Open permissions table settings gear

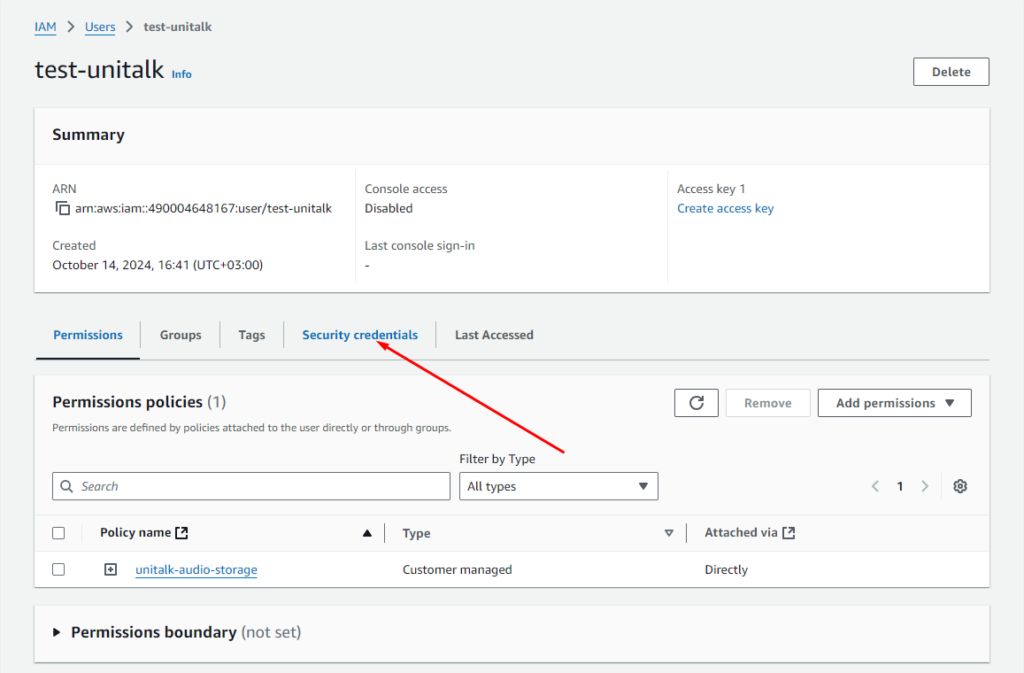tap(960, 486)
